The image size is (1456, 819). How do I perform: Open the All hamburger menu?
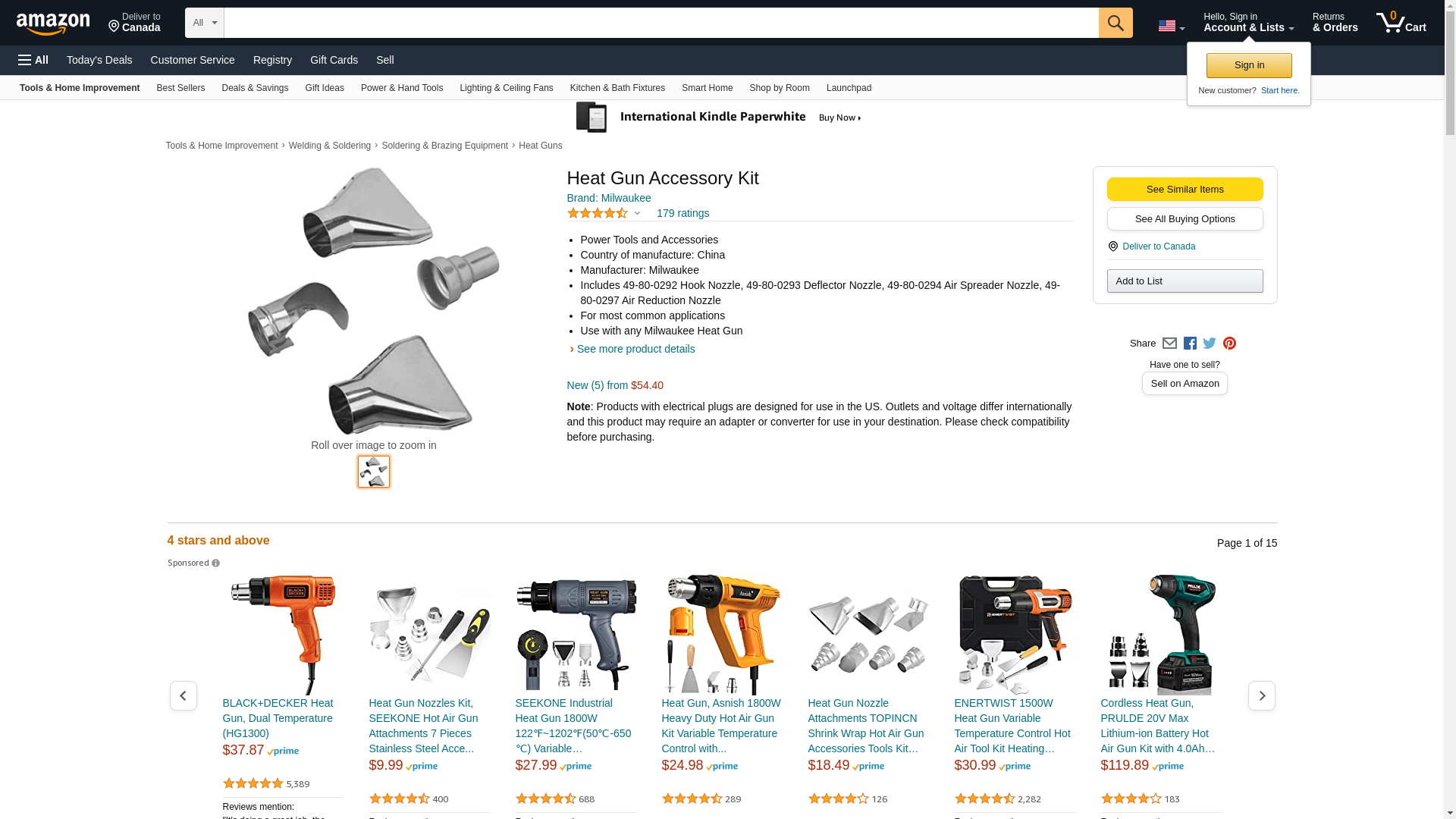tap(33, 60)
